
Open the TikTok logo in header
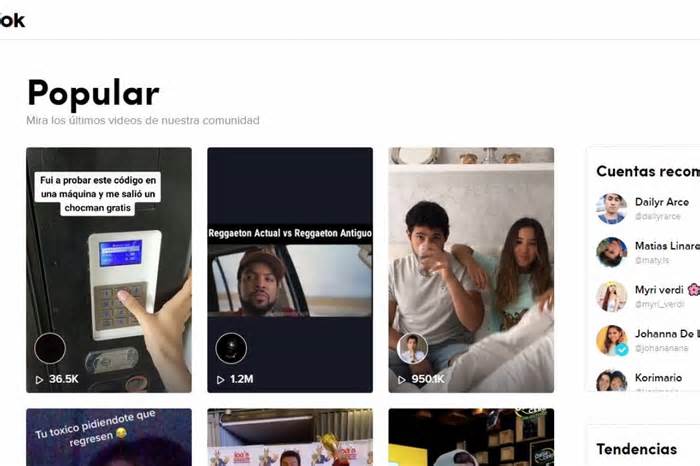tap(12, 21)
